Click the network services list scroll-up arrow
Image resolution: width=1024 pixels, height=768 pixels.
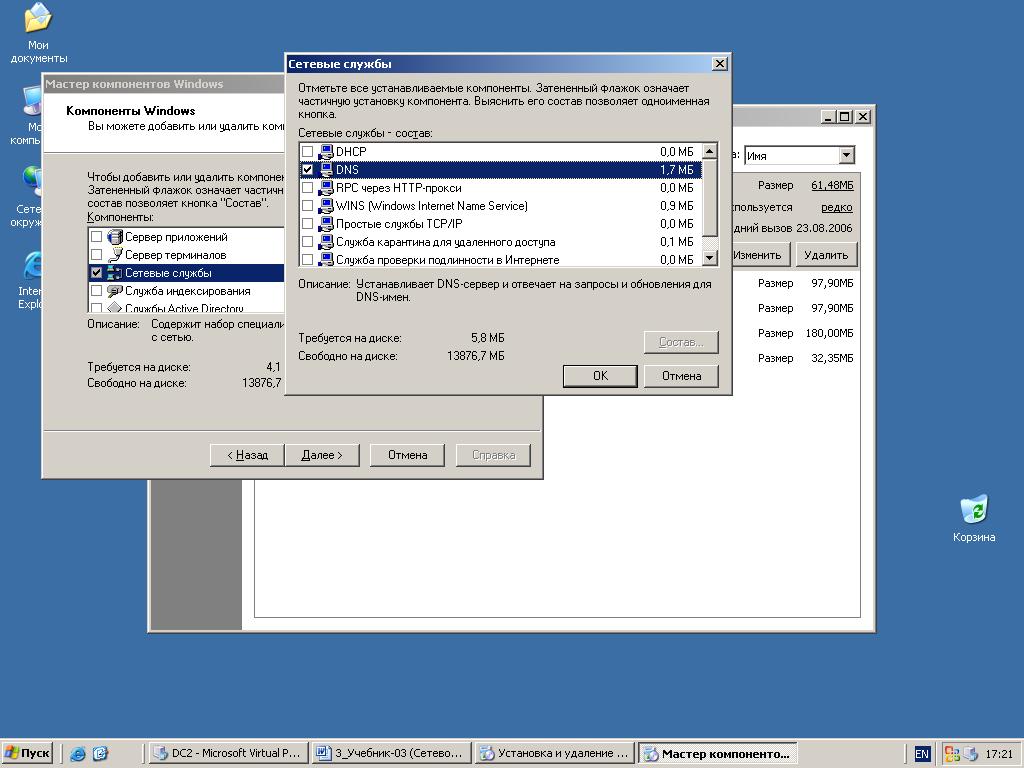coord(710,151)
